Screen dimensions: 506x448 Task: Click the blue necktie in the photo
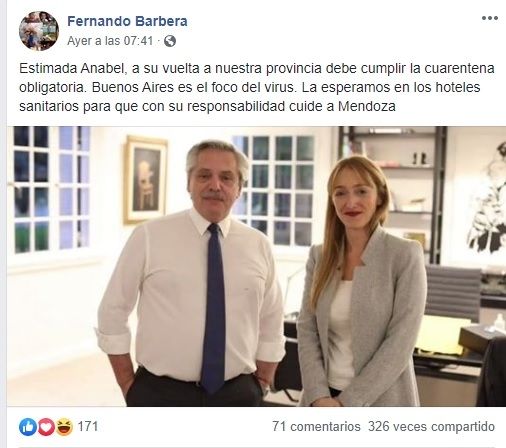pos(213,308)
